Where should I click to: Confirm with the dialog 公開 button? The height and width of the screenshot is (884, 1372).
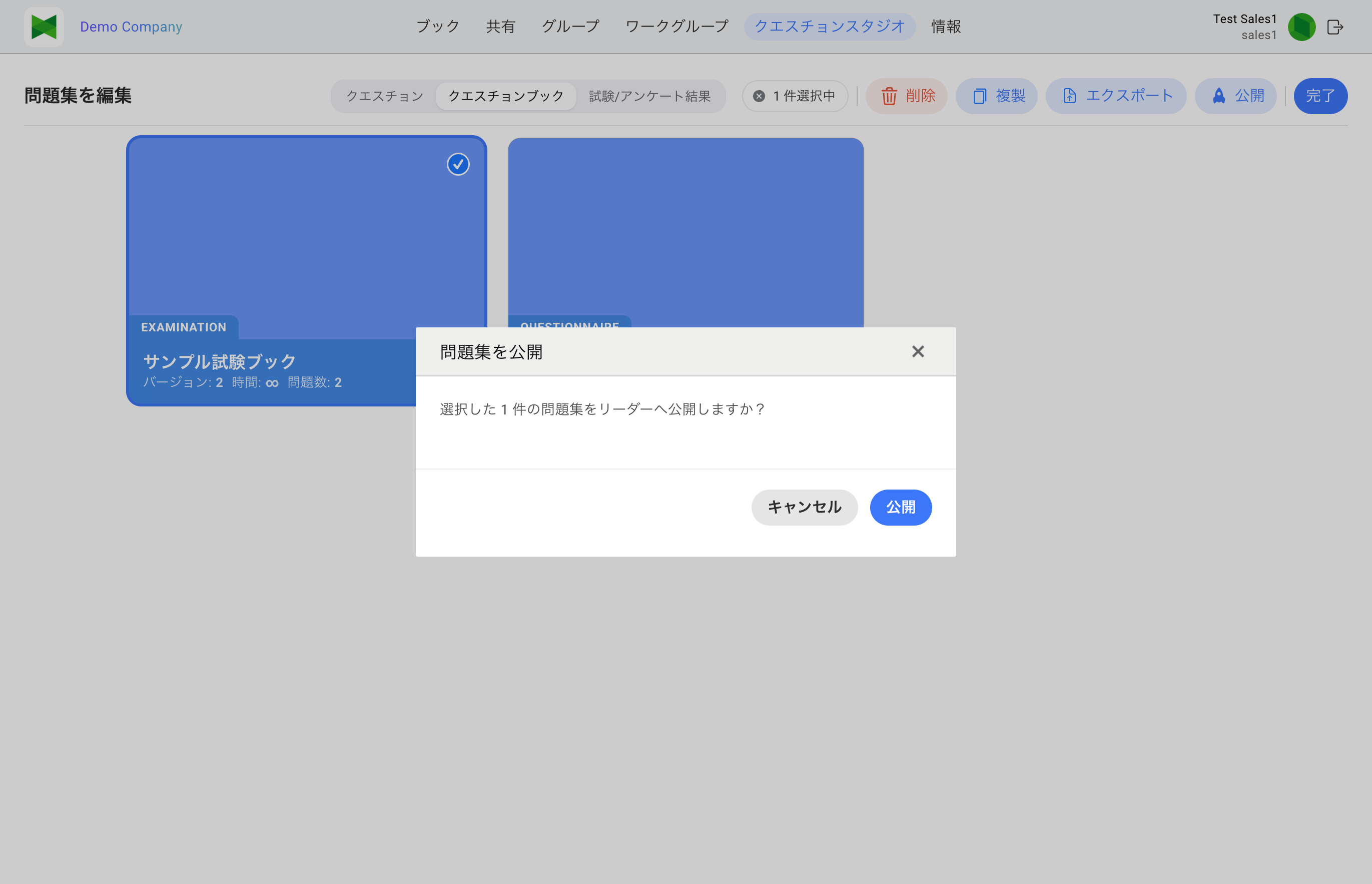pos(900,507)
